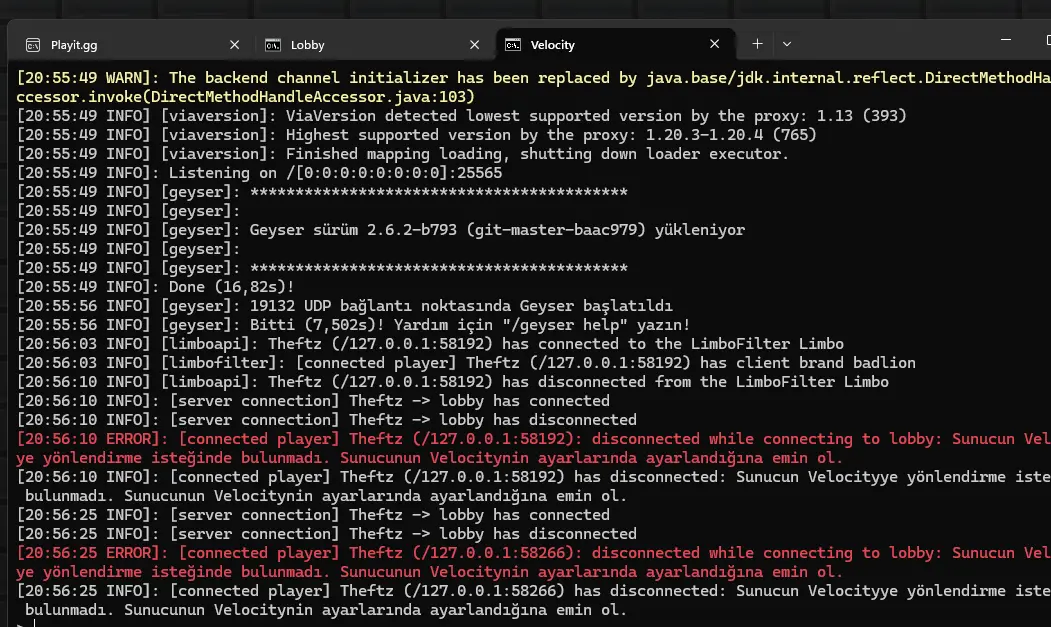Minimize the terminal window
Image resolution: width=1051 pixels, height=627 pixels.
pyautogui.click(x=1005, y=40)
